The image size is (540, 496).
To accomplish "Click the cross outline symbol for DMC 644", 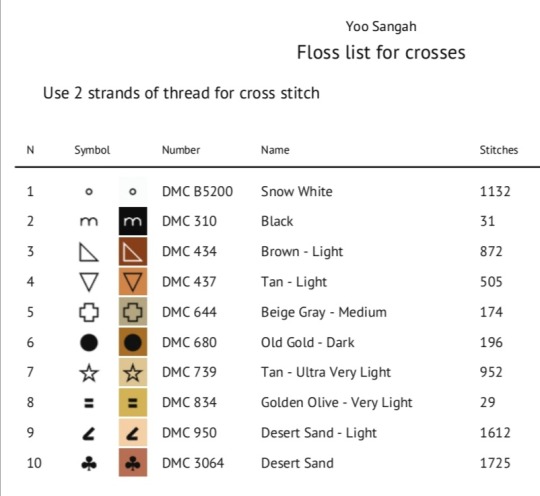I will point(89,312).
